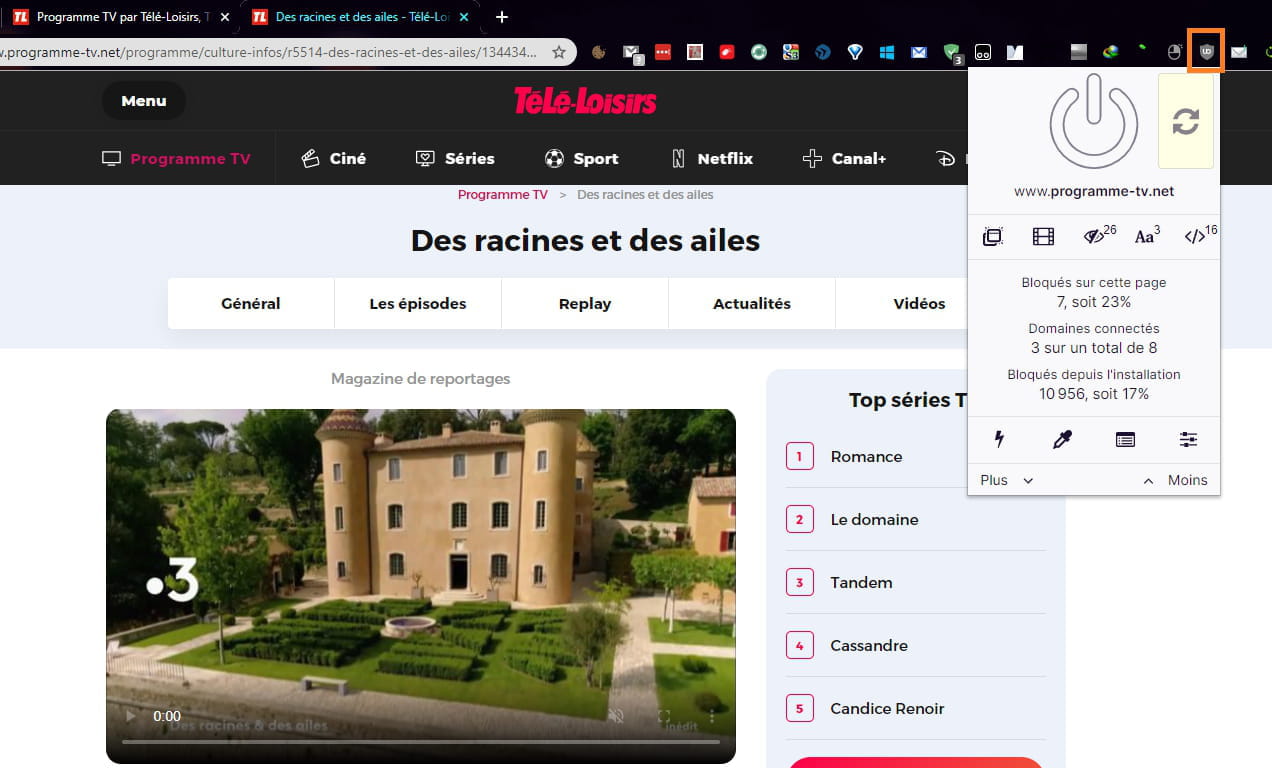Toggle remote fonts blocking (Aa icon)

[x=1146, y=237]
